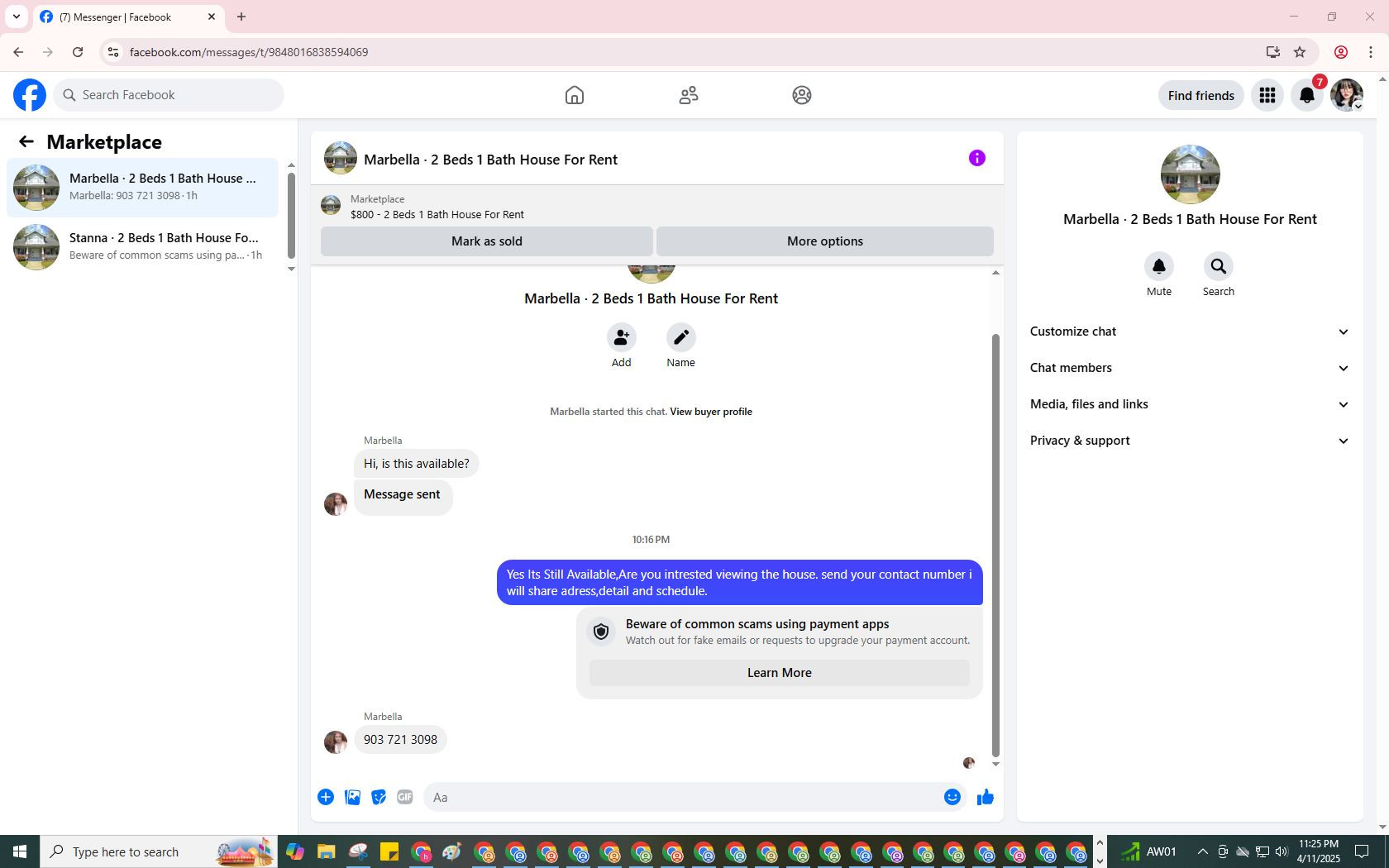The image size is (1389, 868).
Task: Open Chrome's three-dot menu
Action: coord(1371,52)
